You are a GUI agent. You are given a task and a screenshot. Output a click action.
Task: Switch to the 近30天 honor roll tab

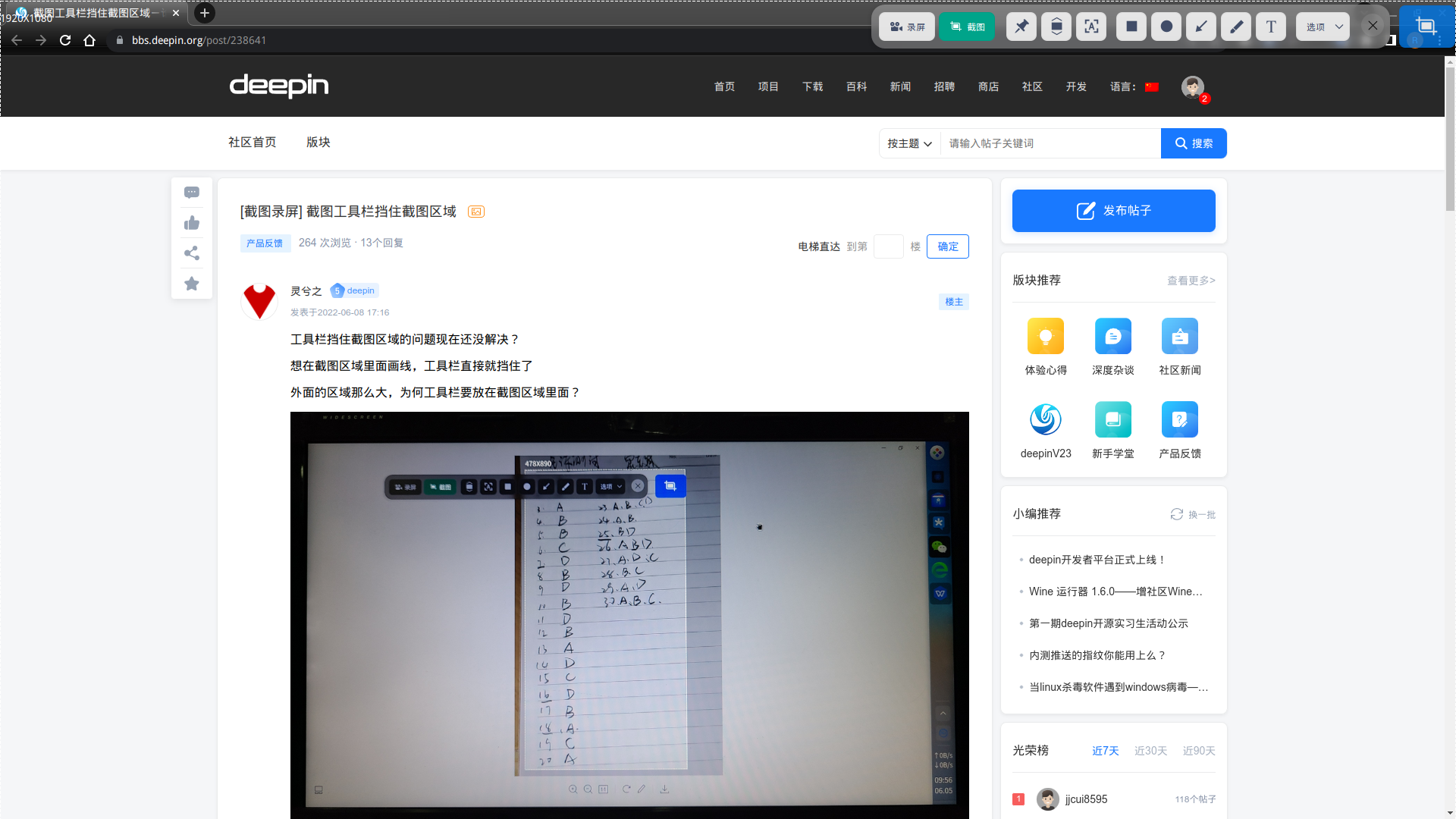click(x=1150, y=751)
